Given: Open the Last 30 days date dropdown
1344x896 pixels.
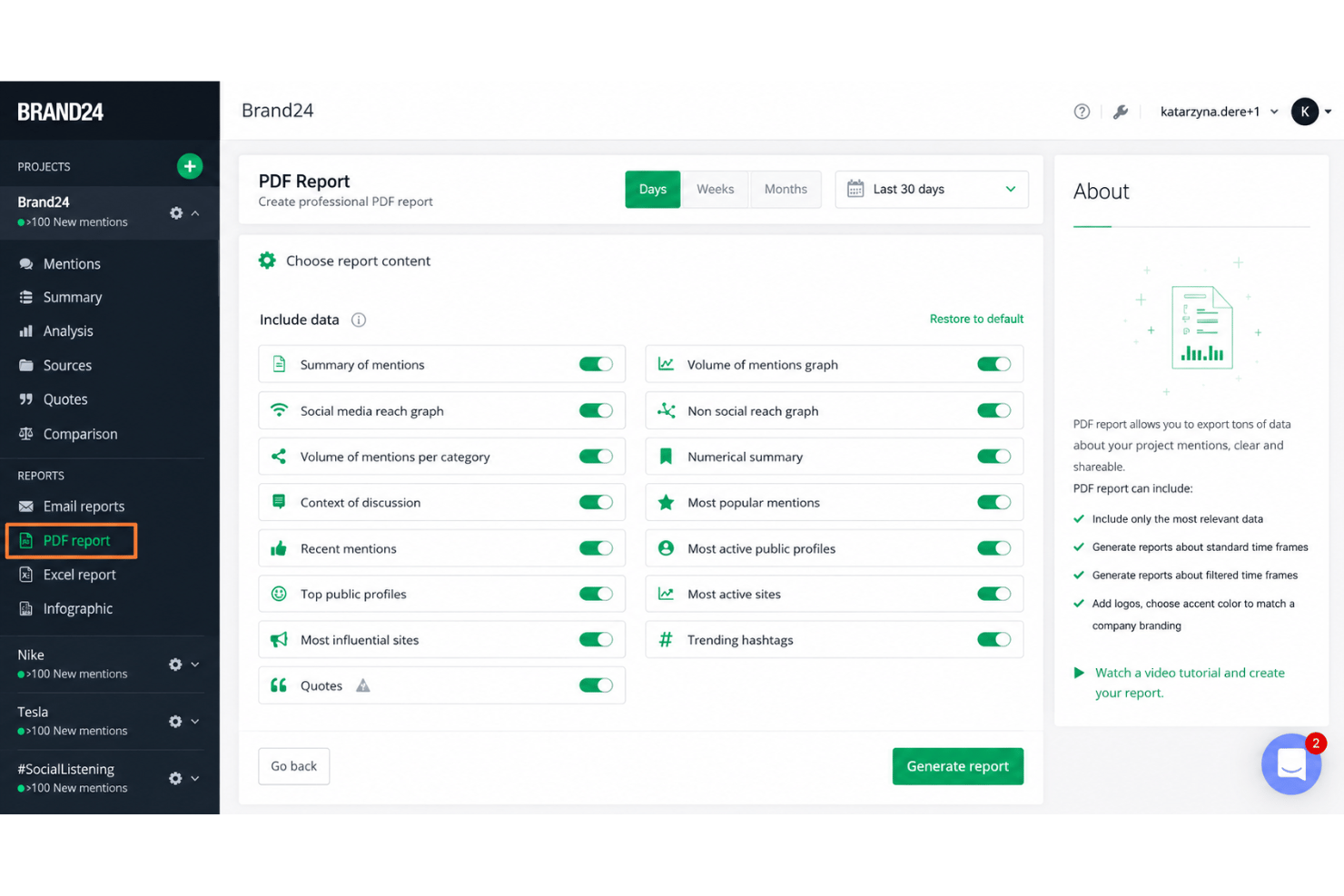Looking at the screenshot, I should (932, 189).
